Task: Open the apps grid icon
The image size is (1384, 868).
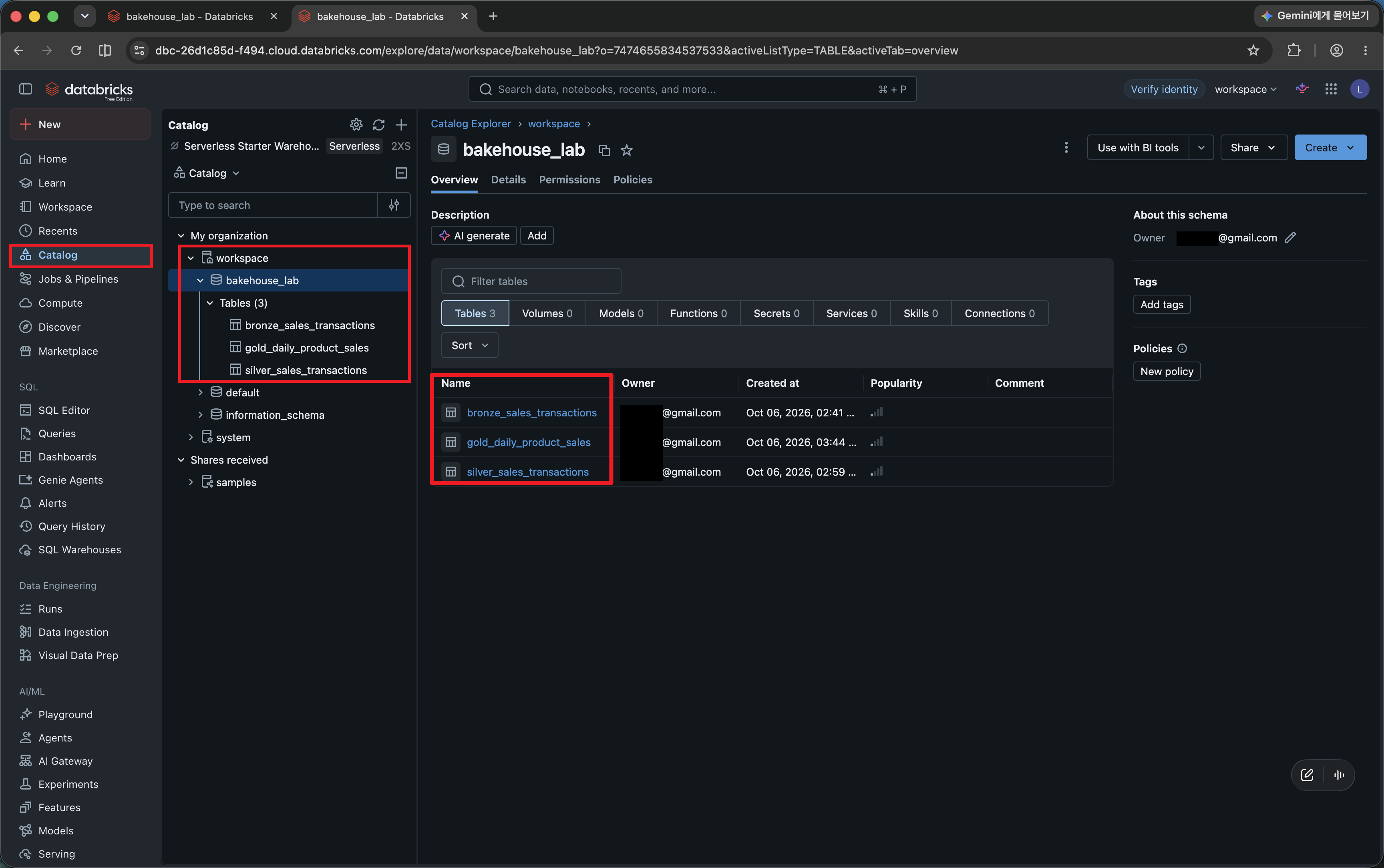Action: coord(1331,89)
